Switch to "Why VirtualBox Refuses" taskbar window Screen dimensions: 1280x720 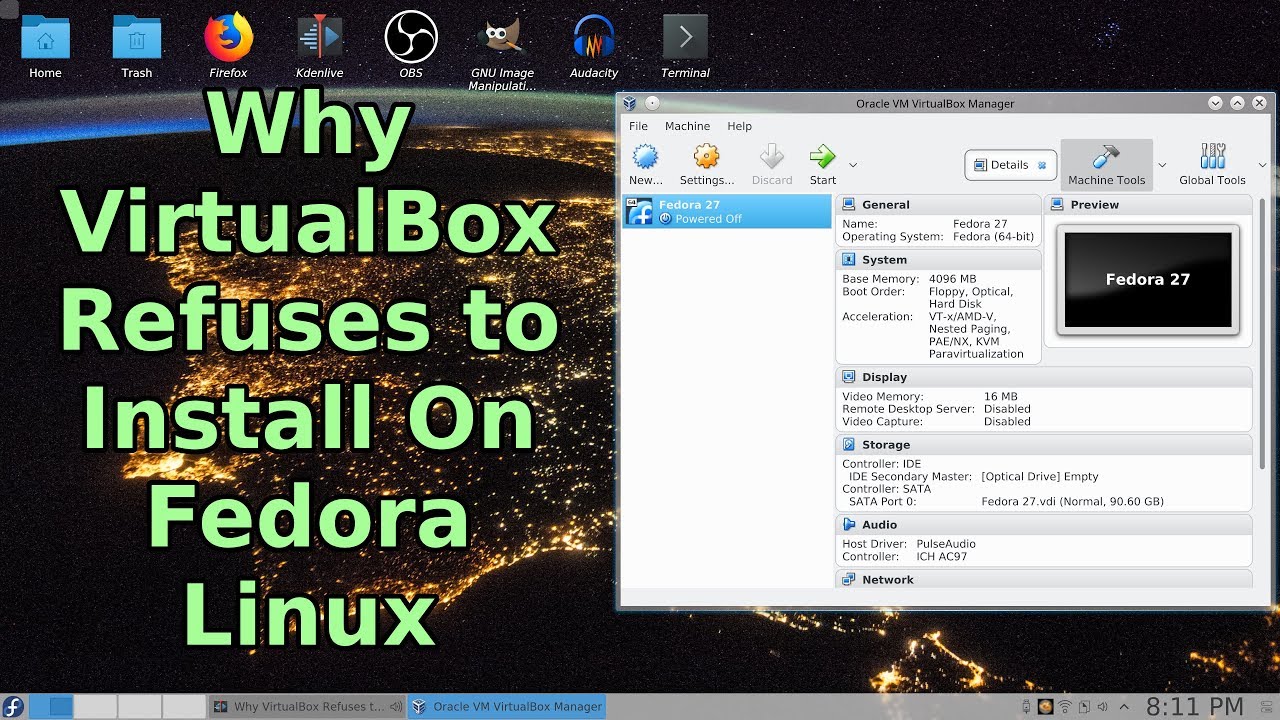308,706
